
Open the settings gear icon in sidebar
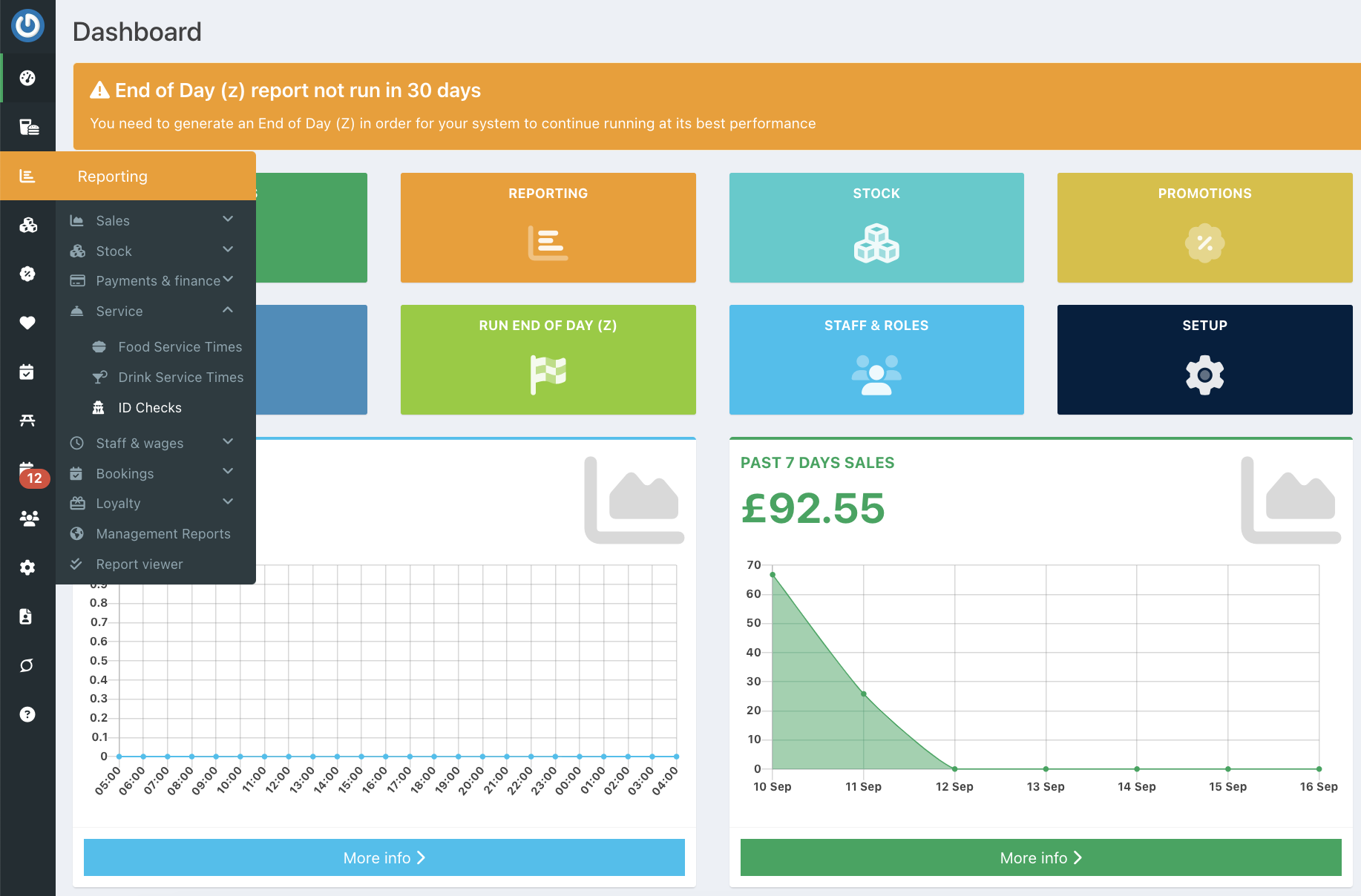(27, 567)
